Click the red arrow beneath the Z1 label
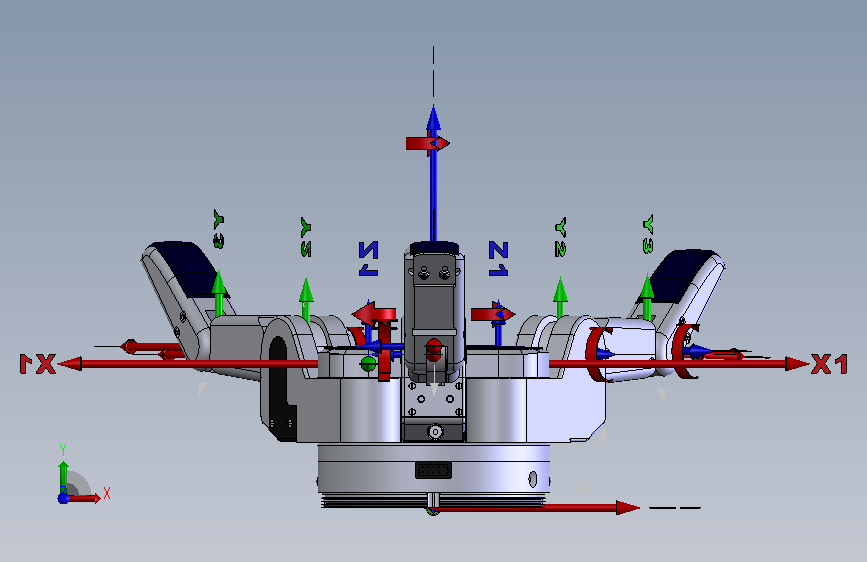867x562 pixels. pos(493,315)
